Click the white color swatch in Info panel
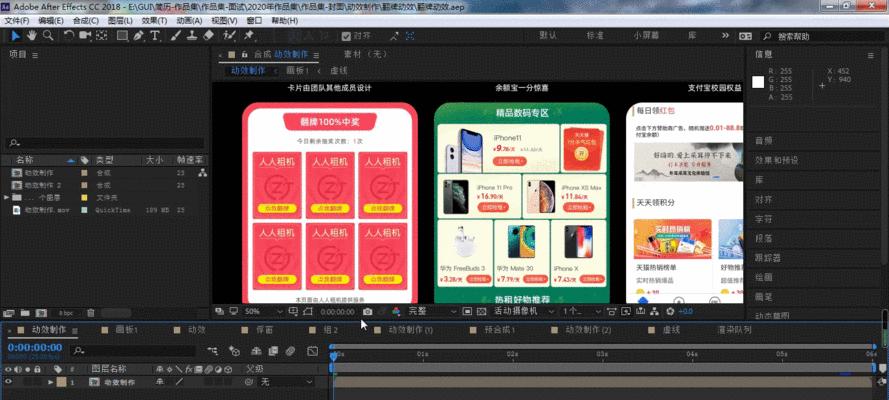Screen dimensions: 889x400 [758, 82]
